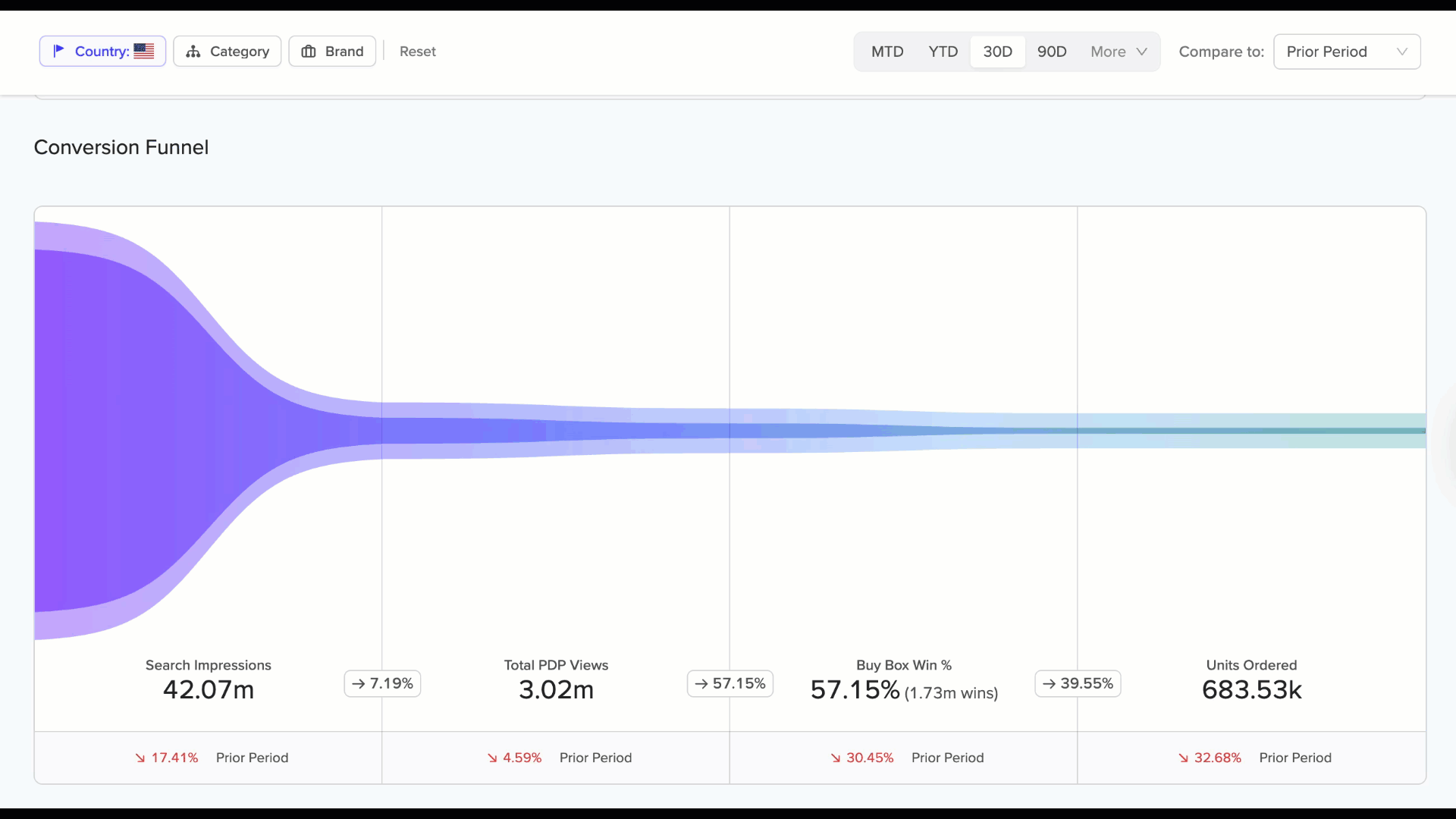Click Prior Period text under Units Ordered
Image resolution: width=1456 pixels, height=819 pixels.
point(1295,758)
